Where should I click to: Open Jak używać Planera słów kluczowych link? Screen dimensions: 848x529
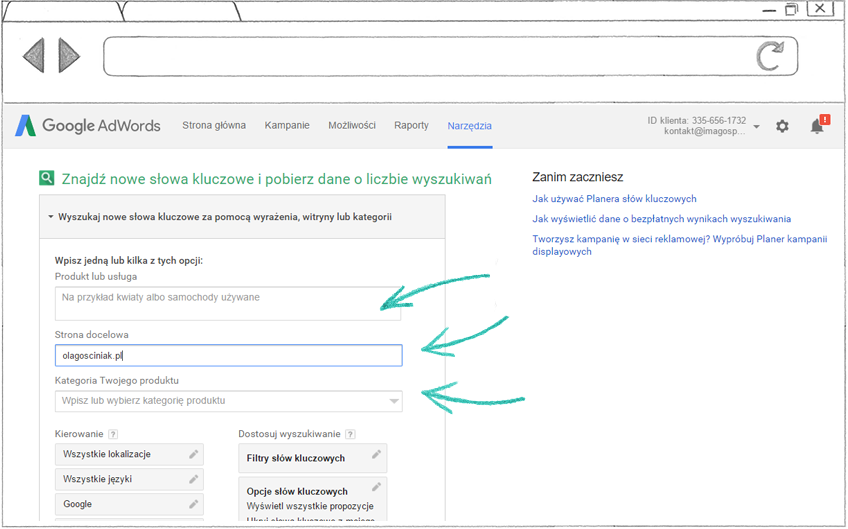(x=614, y=199)
